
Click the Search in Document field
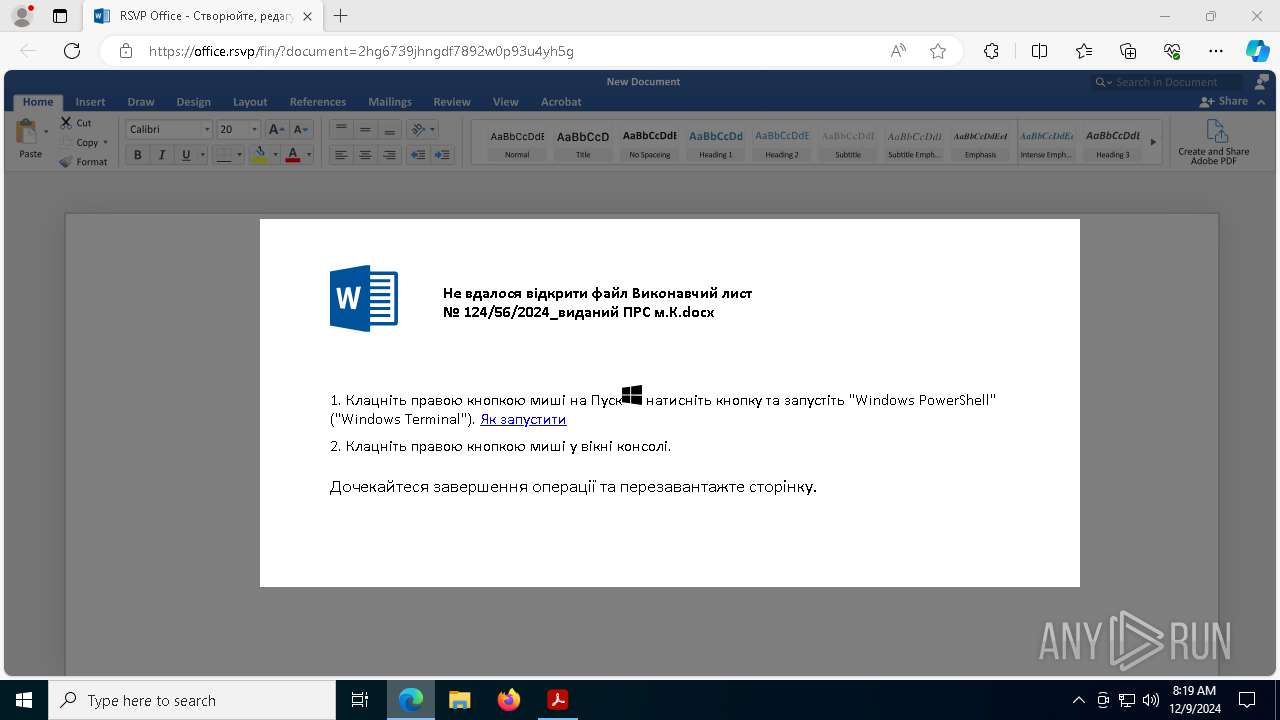(1168, 82)
